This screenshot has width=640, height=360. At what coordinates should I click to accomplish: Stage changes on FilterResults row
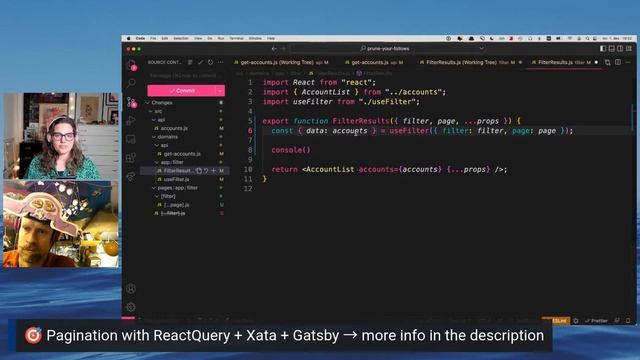213,171
